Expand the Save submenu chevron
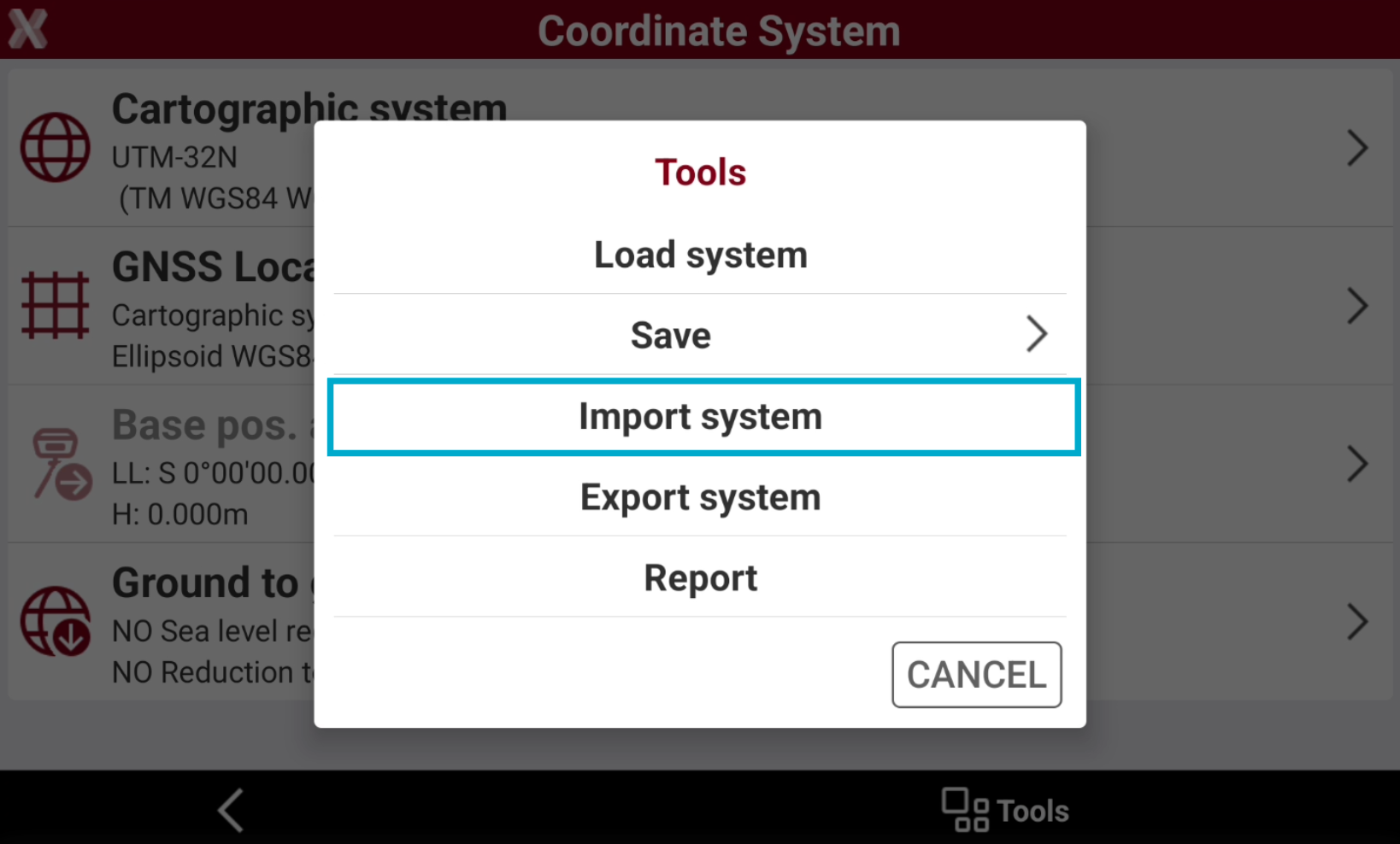The image size is (1400, 844). (1037, 334)
